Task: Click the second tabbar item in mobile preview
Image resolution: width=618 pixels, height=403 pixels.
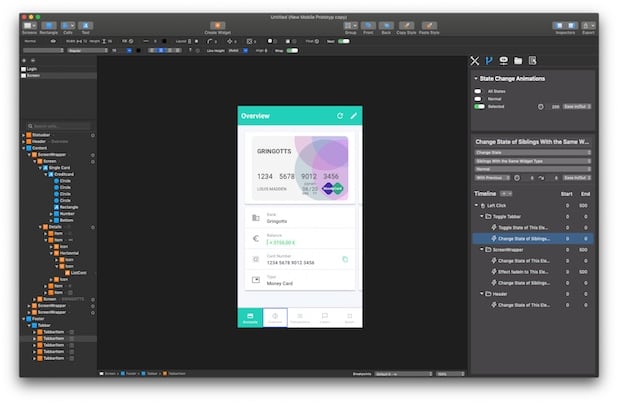Action: (x=275, y=318)
